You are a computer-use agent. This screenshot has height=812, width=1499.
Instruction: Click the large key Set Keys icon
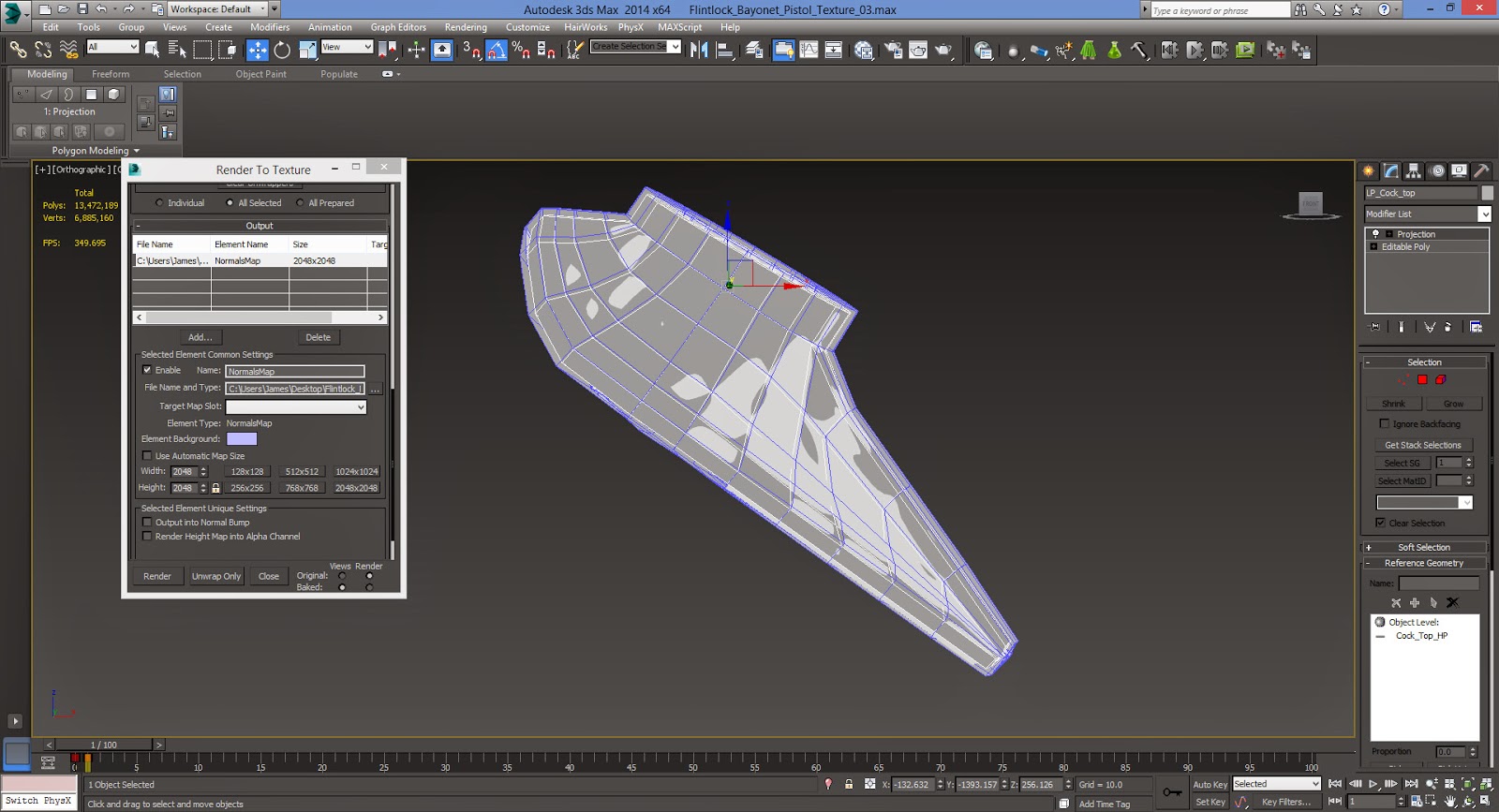[1172, 792]
